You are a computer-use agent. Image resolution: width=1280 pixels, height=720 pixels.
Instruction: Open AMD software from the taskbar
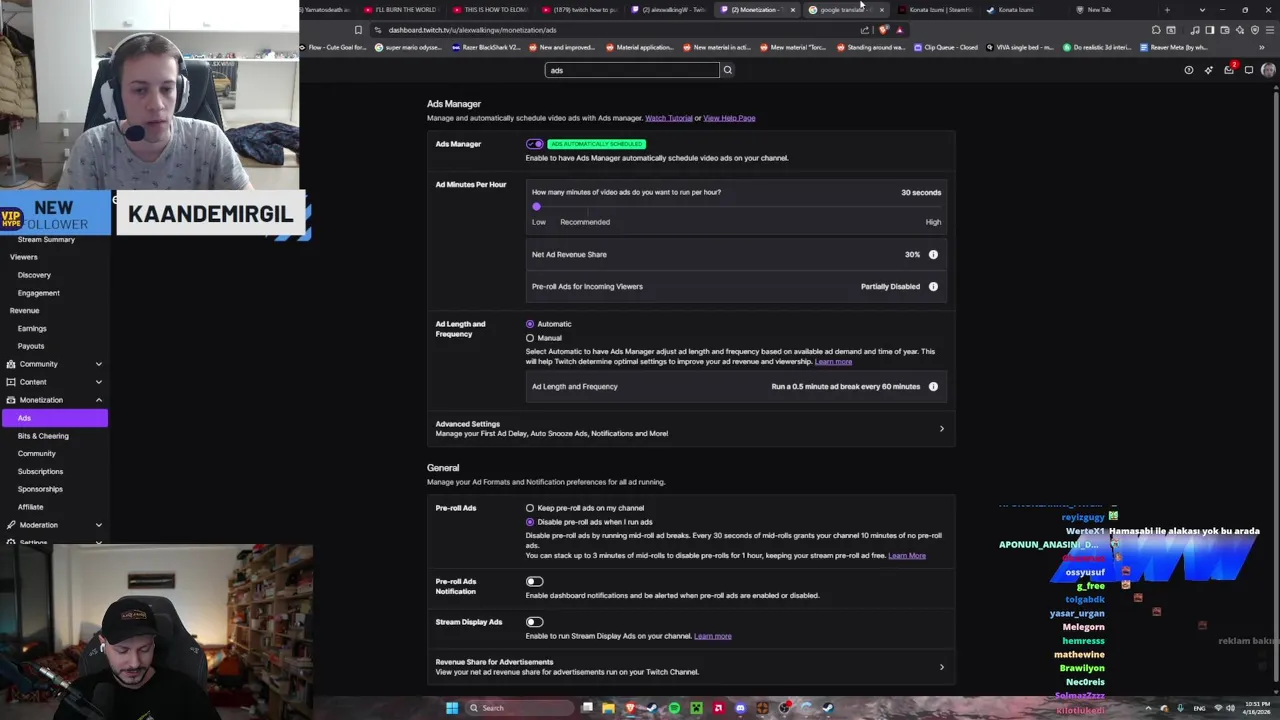pos(718,708)
